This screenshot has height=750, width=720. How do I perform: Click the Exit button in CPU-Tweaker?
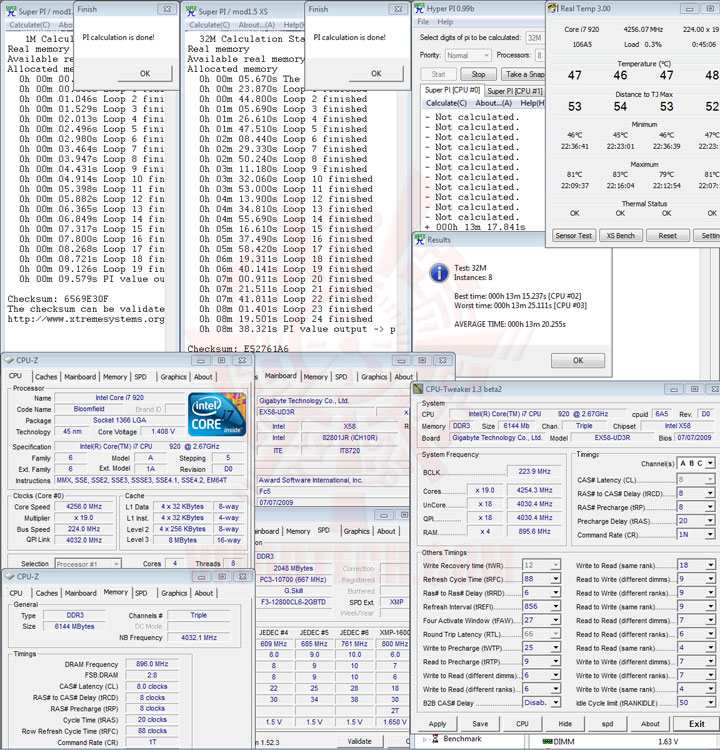[x=697, y=724]
